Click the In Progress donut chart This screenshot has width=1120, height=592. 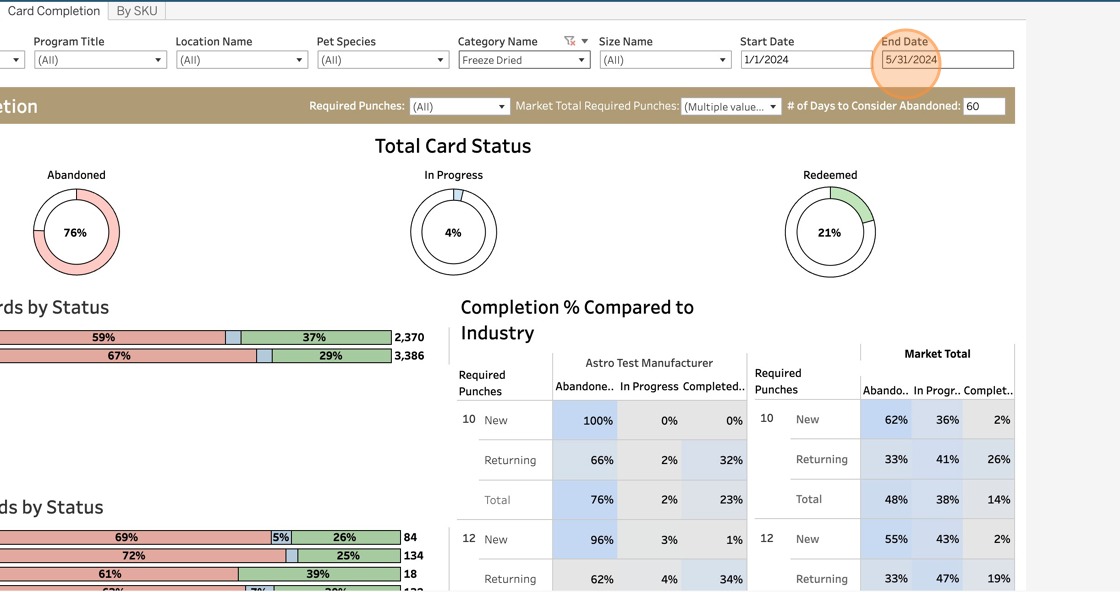[x=453, y=233]
